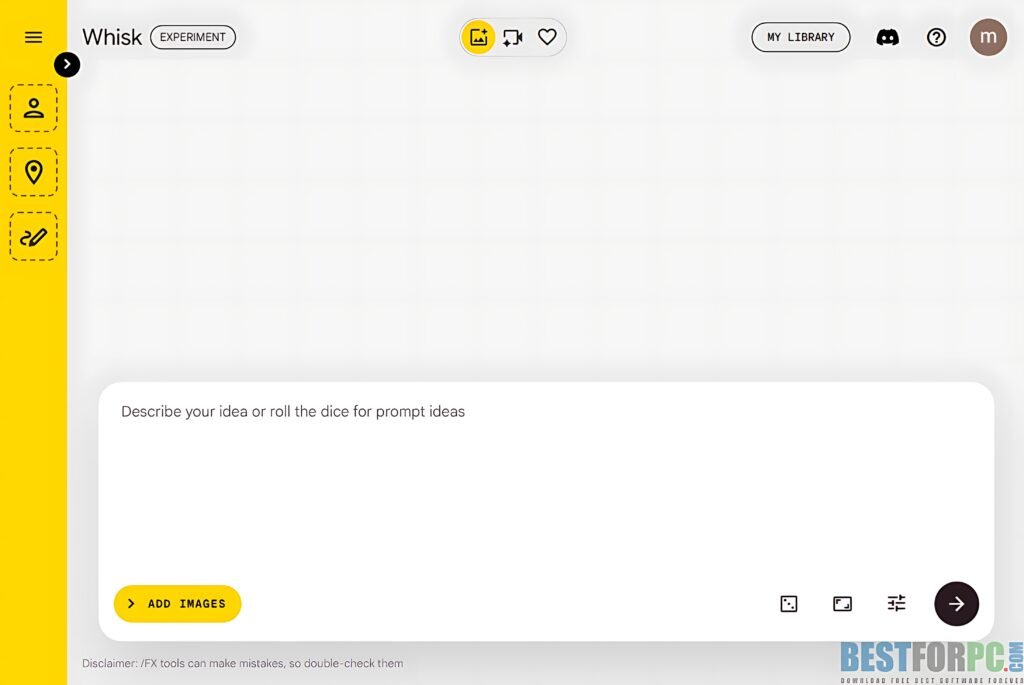The width and height of the screenshot is (1024, 685).
Task: Switch to the animate video mode icon
Action: 513,37
